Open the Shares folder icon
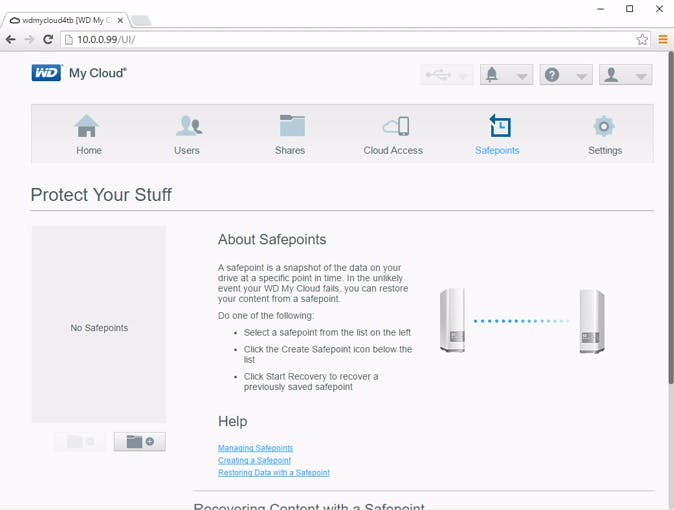Image resolution: width=674 pixels, height=510 pixels. [x=292, y=126]
